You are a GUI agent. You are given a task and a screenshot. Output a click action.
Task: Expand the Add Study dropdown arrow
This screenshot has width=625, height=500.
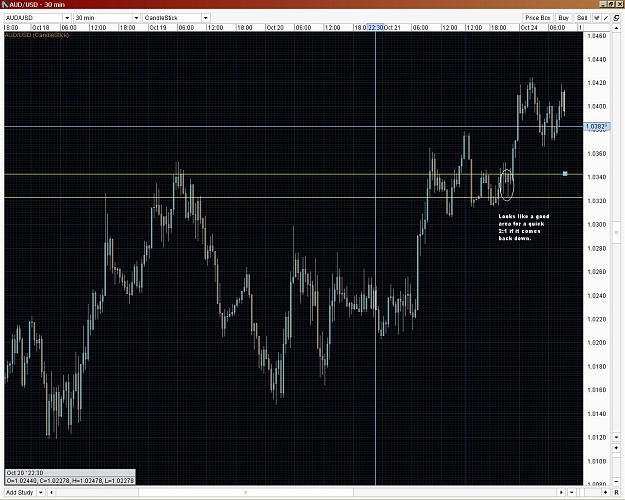coord(41,492)
